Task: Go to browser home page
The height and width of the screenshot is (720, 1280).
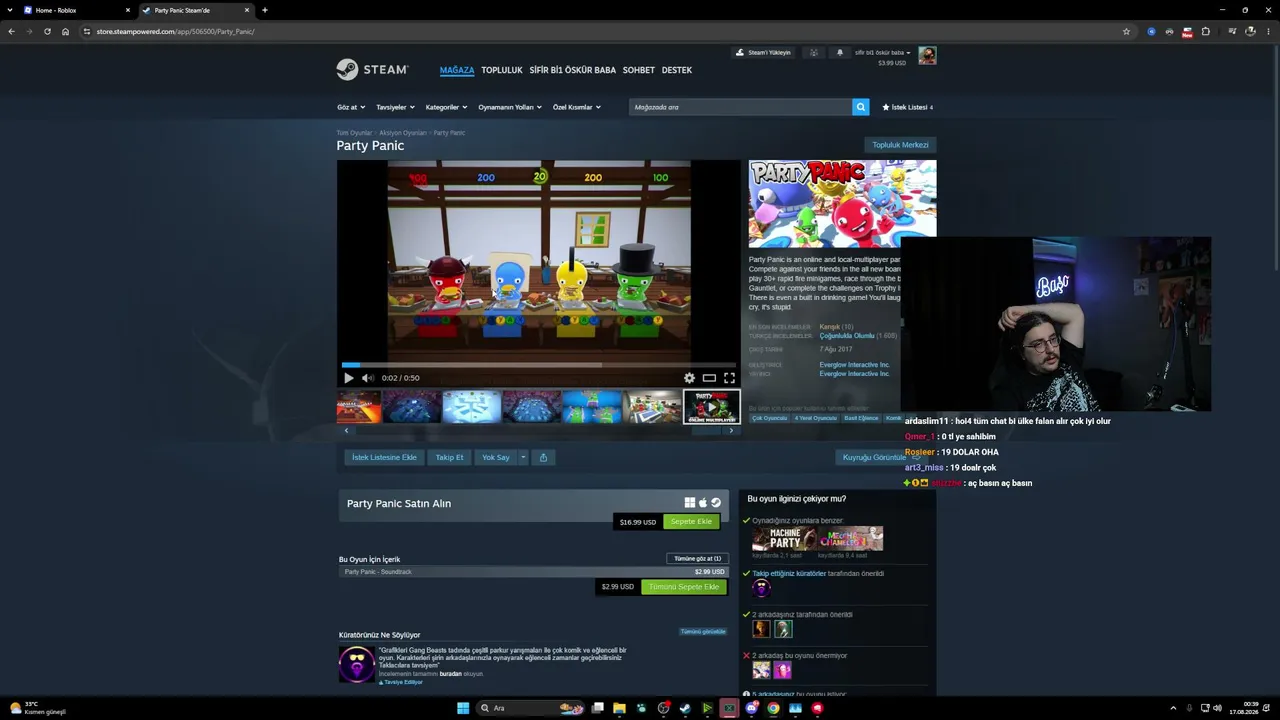Action: click(x=65, y=31)
